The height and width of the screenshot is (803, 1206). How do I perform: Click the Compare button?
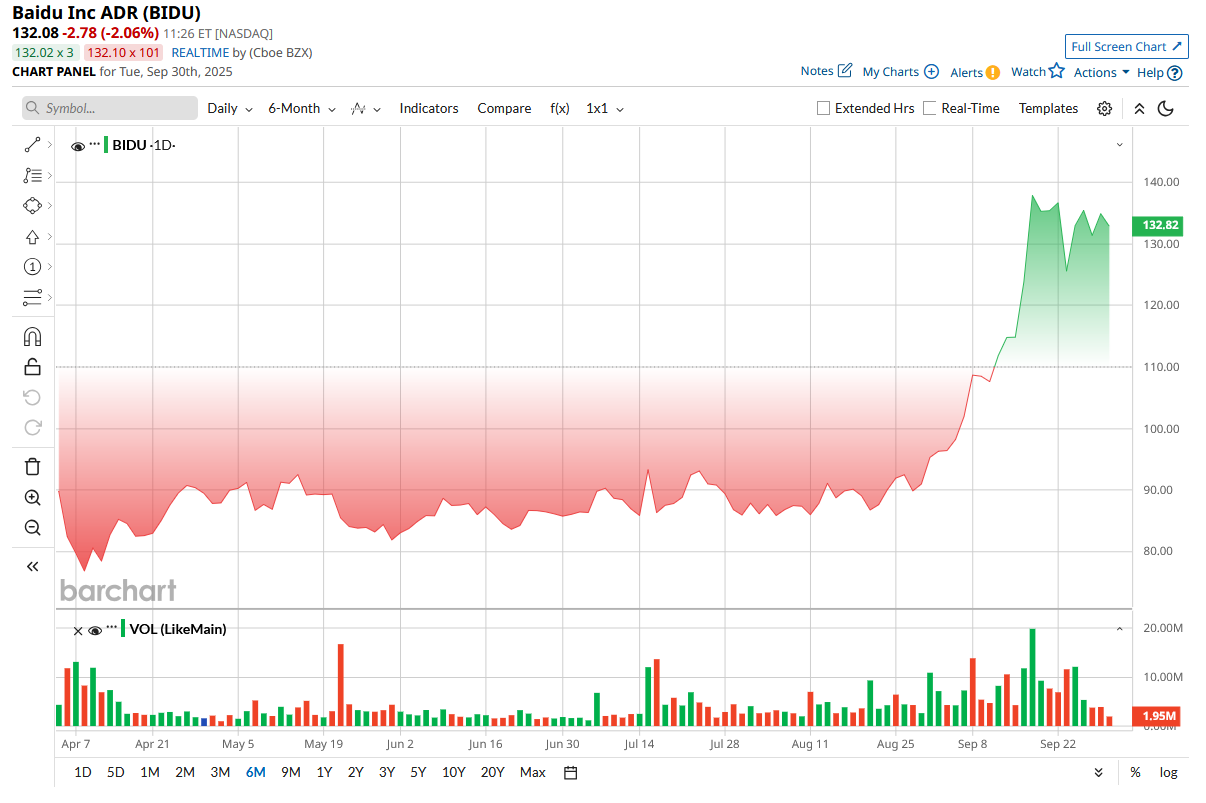504,108
